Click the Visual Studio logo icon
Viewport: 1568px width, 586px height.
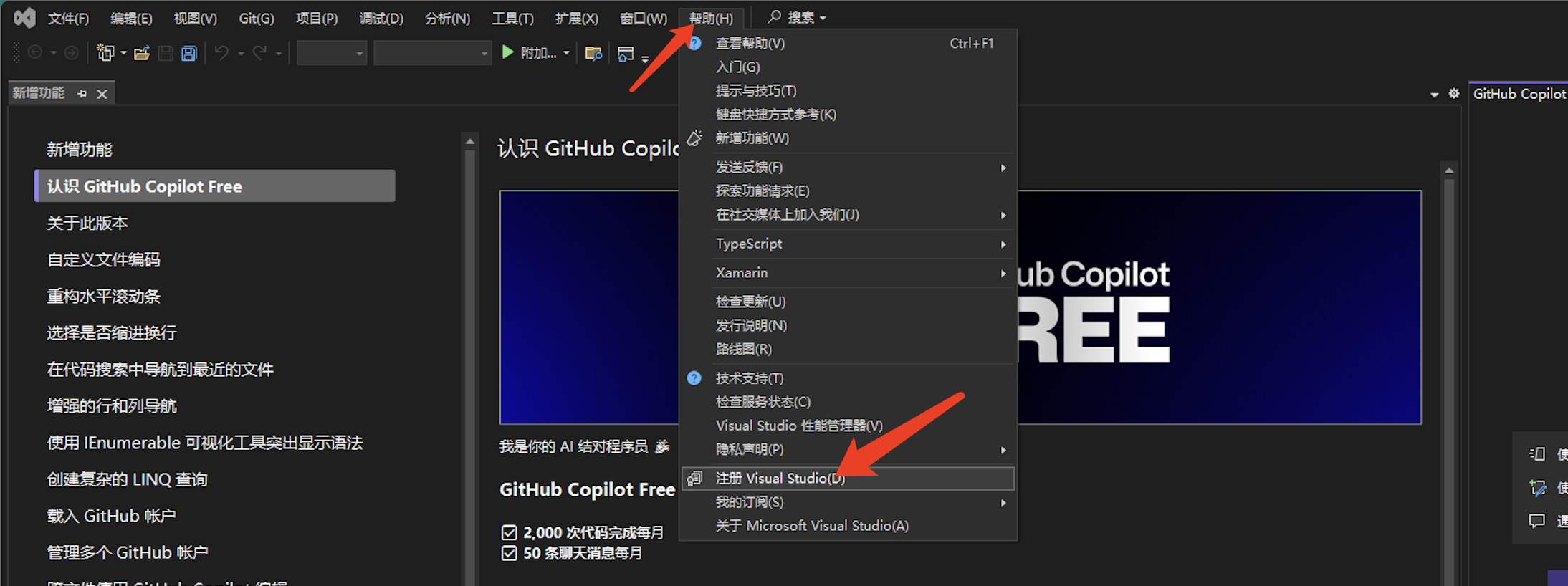point(24,18)
